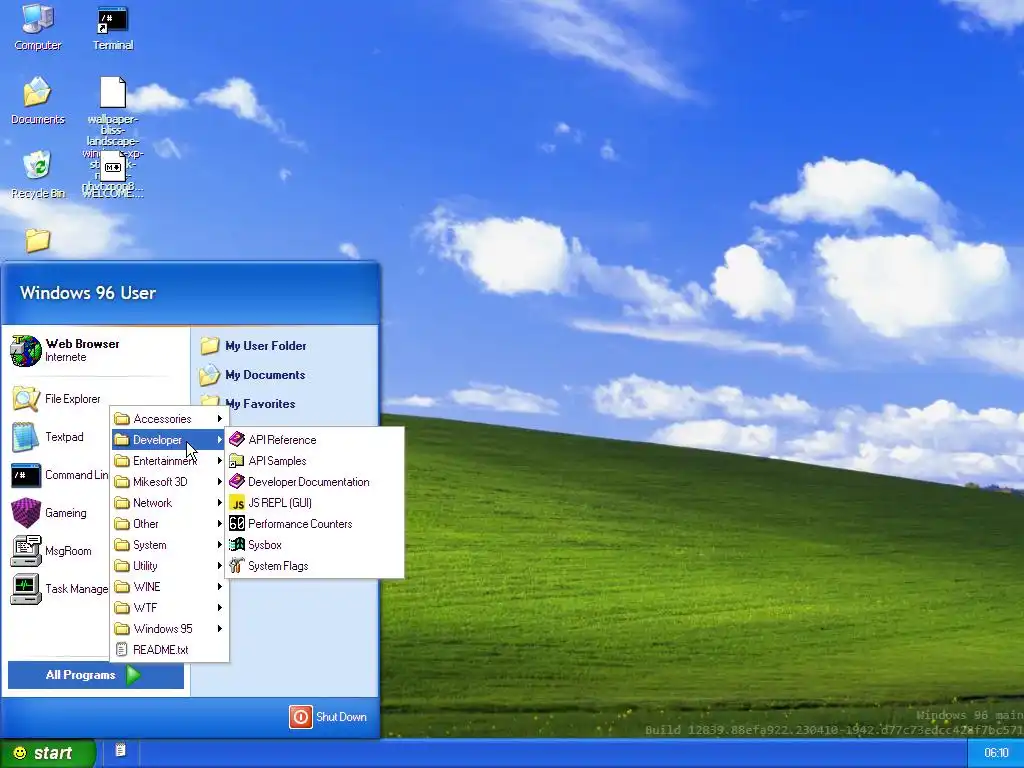Open My User Folder link
This screenshot has width=1024, height=768.
pos(266,345)
